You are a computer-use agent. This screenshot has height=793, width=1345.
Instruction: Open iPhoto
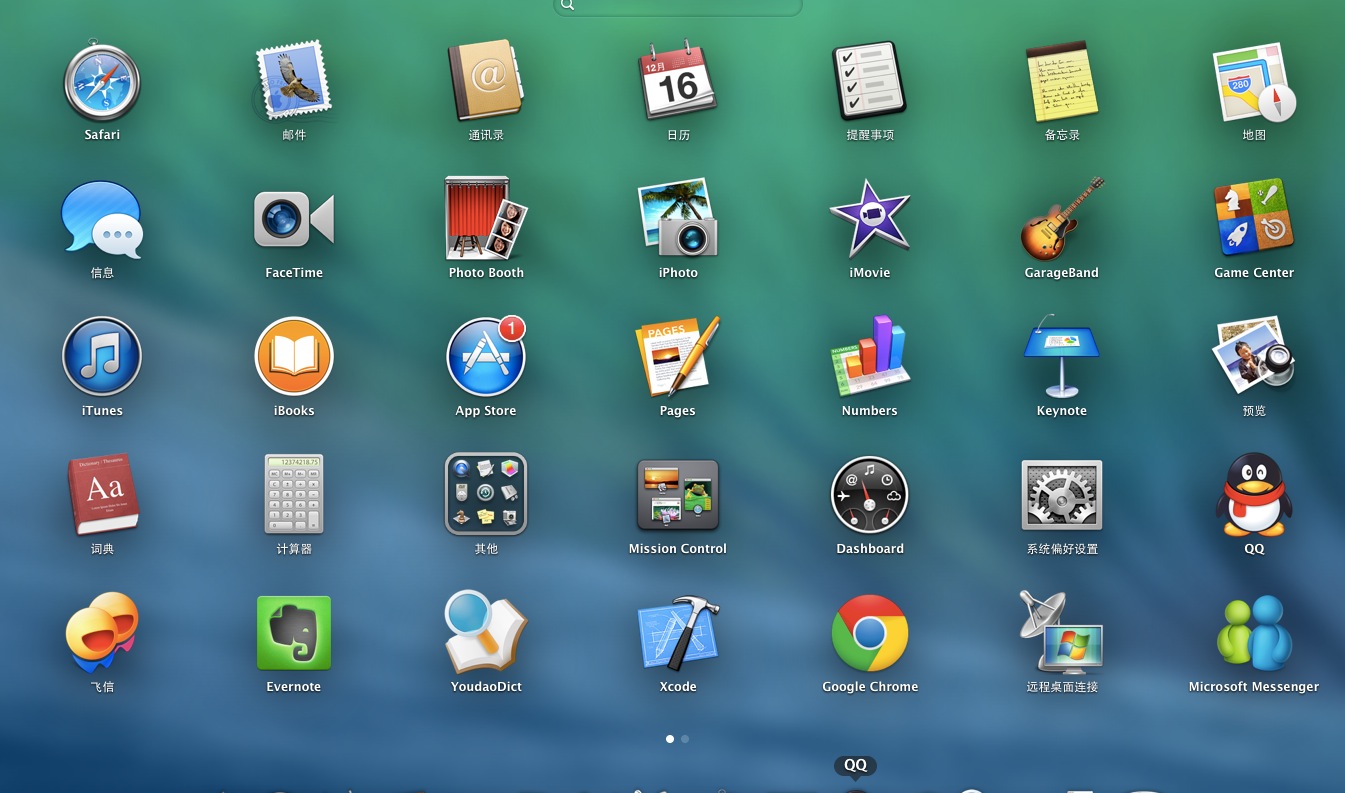[x=678, y=219]
